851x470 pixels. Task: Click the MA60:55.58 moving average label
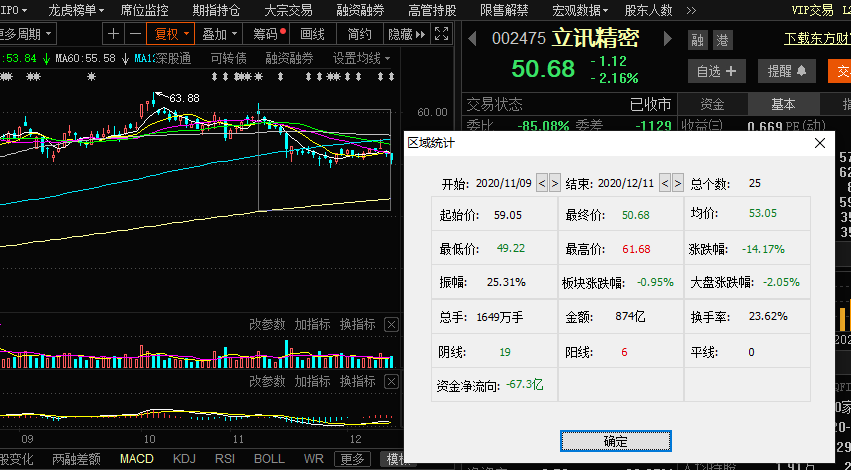click(x=85, y=58)
